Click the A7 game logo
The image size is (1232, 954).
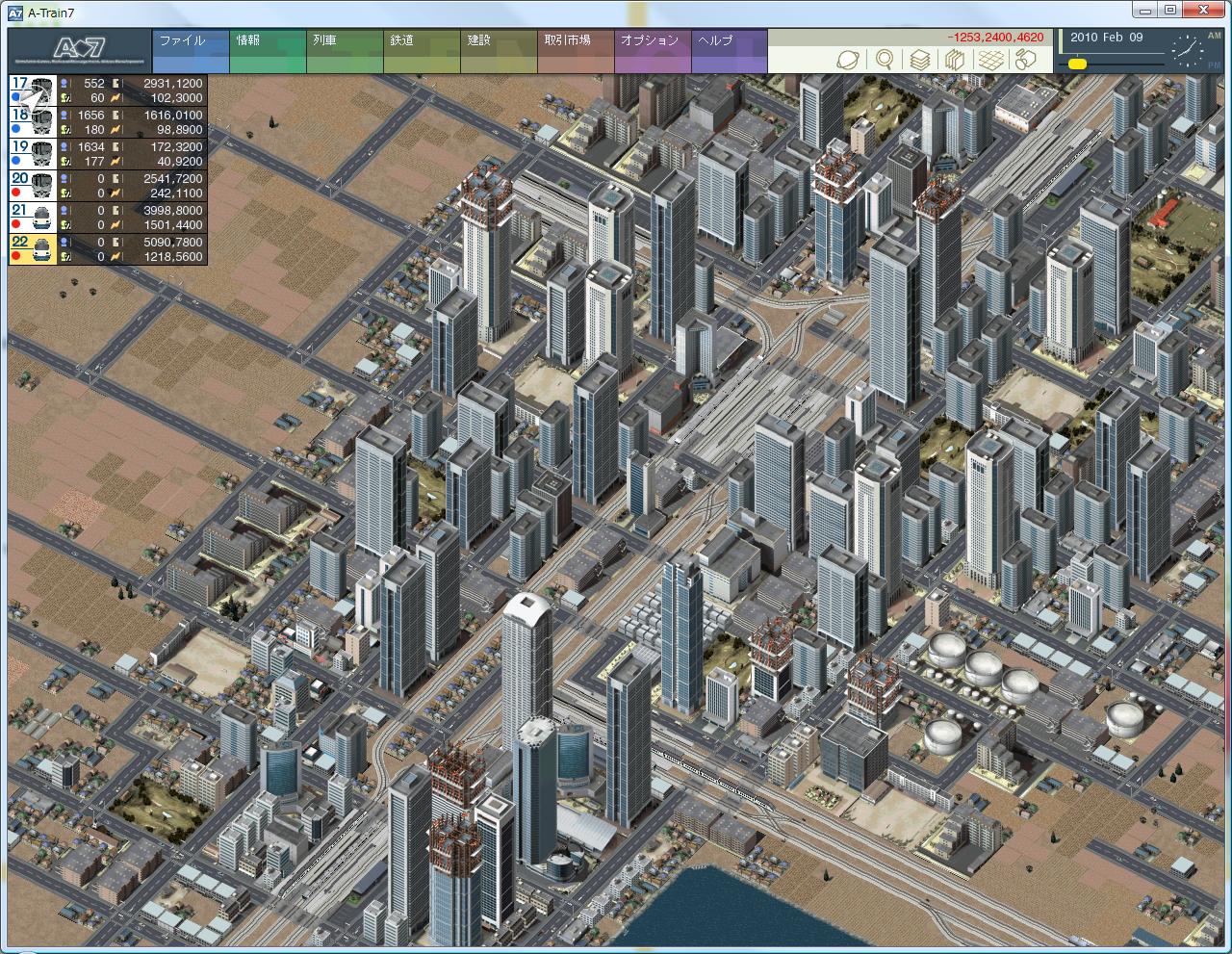[x=80, y=51]
